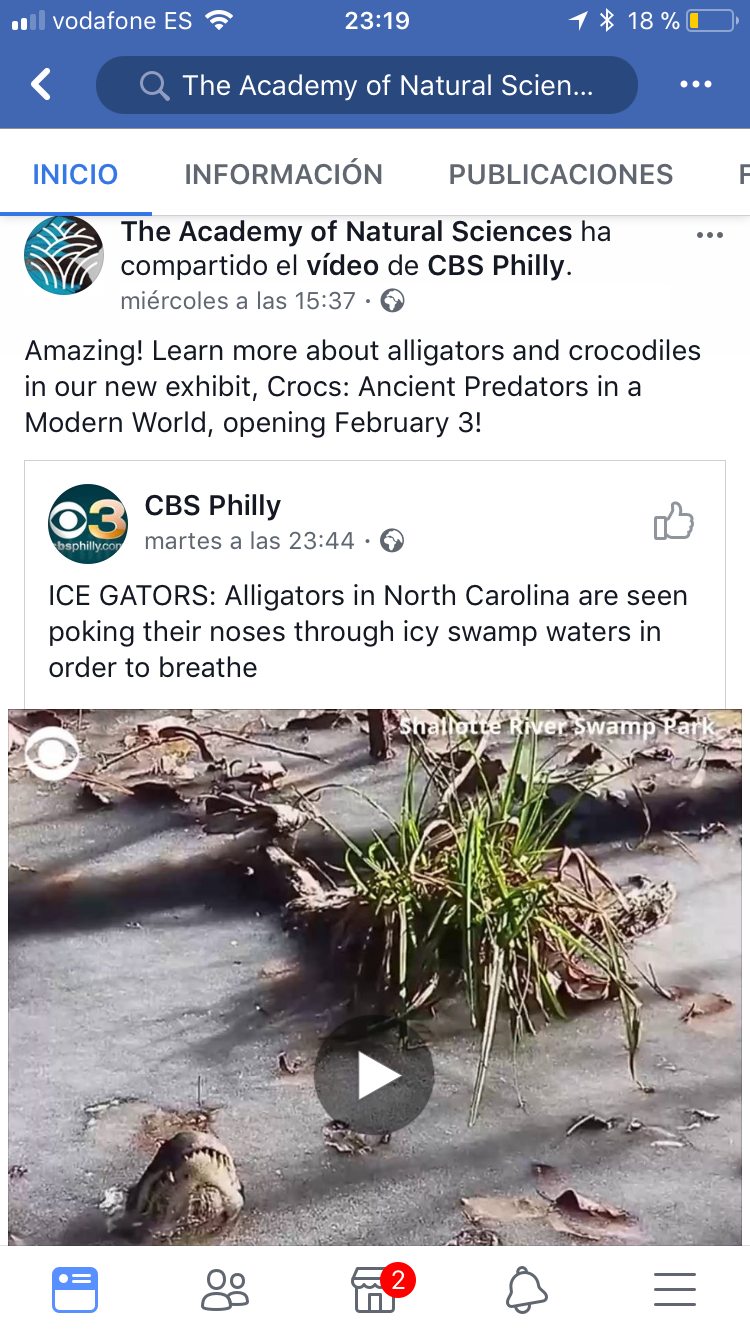
Task: Expand post options three-dot menu
Action: 709,235
